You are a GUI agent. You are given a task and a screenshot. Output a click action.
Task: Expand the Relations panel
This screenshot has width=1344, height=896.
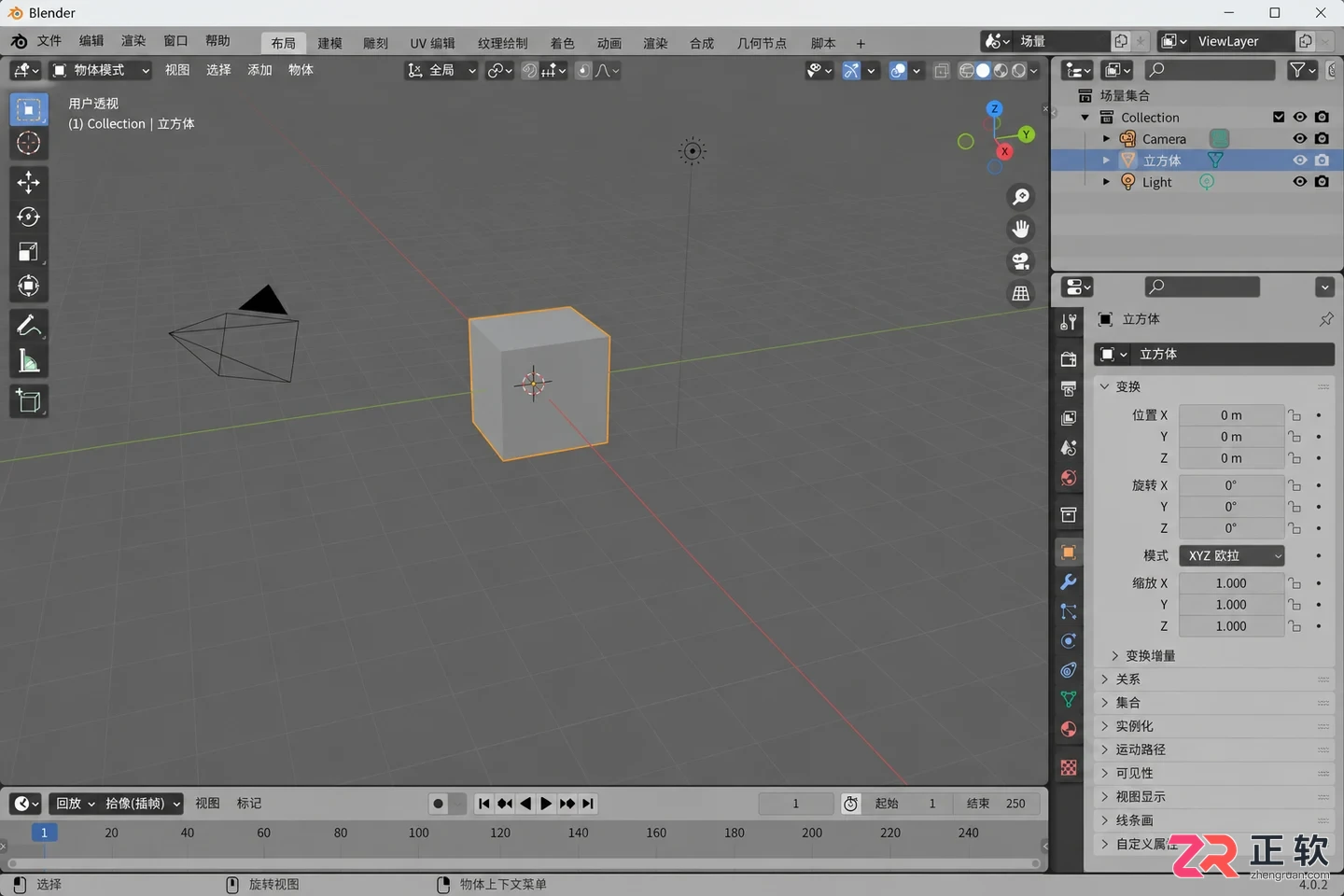(1213, 679)
